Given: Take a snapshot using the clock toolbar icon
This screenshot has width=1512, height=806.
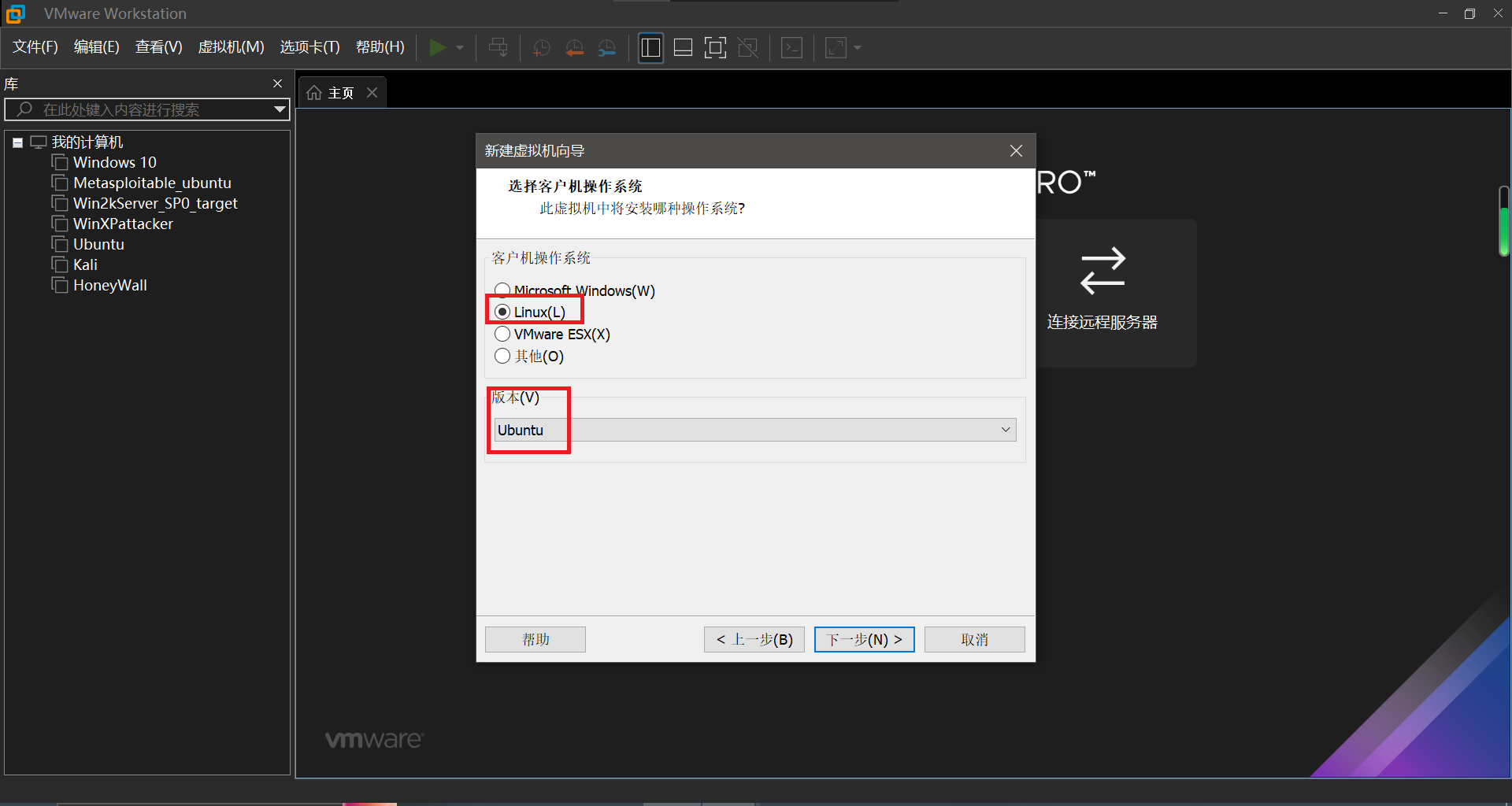Looking at the screenshot, I should click(x=541, y=48).
